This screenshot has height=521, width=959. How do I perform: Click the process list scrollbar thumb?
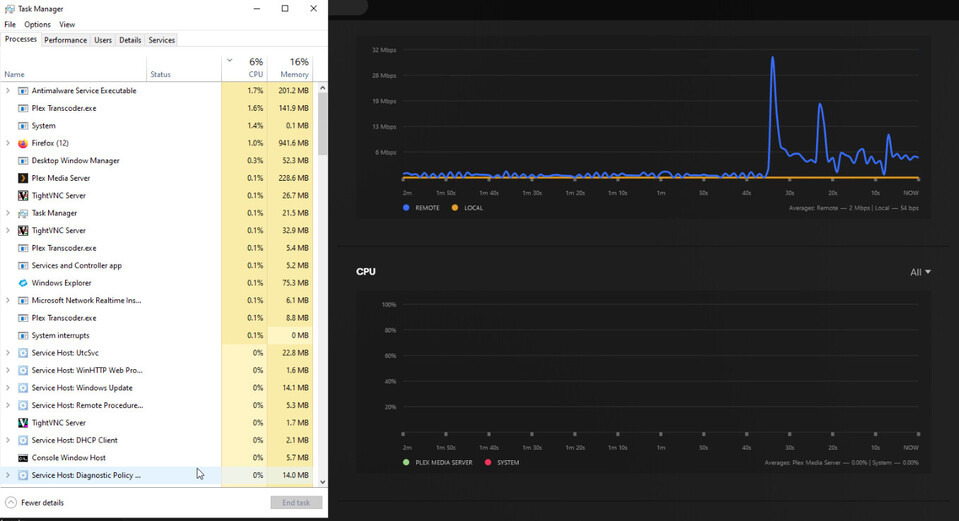tap(322, 125)
